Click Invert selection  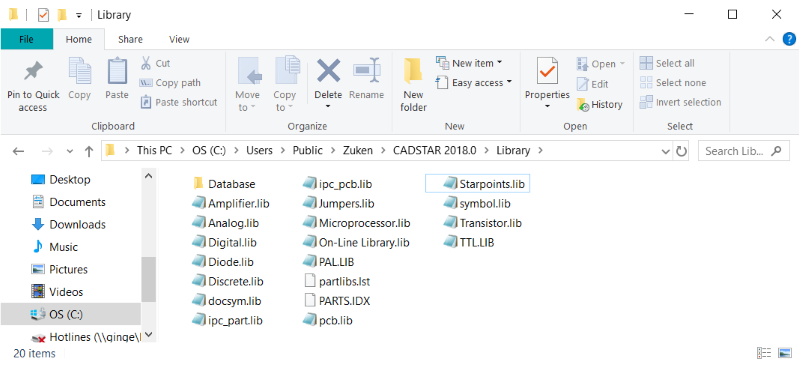pyautogui.click(x=680, y=102)
